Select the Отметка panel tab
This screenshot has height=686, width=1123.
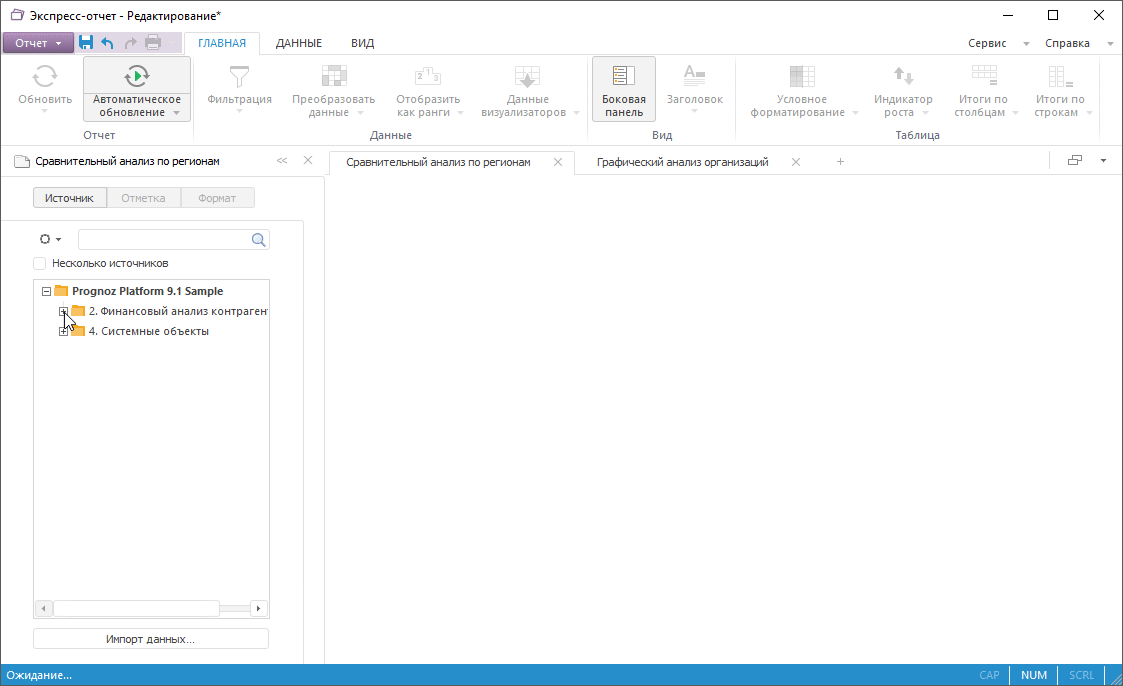[x=143, y=198]
